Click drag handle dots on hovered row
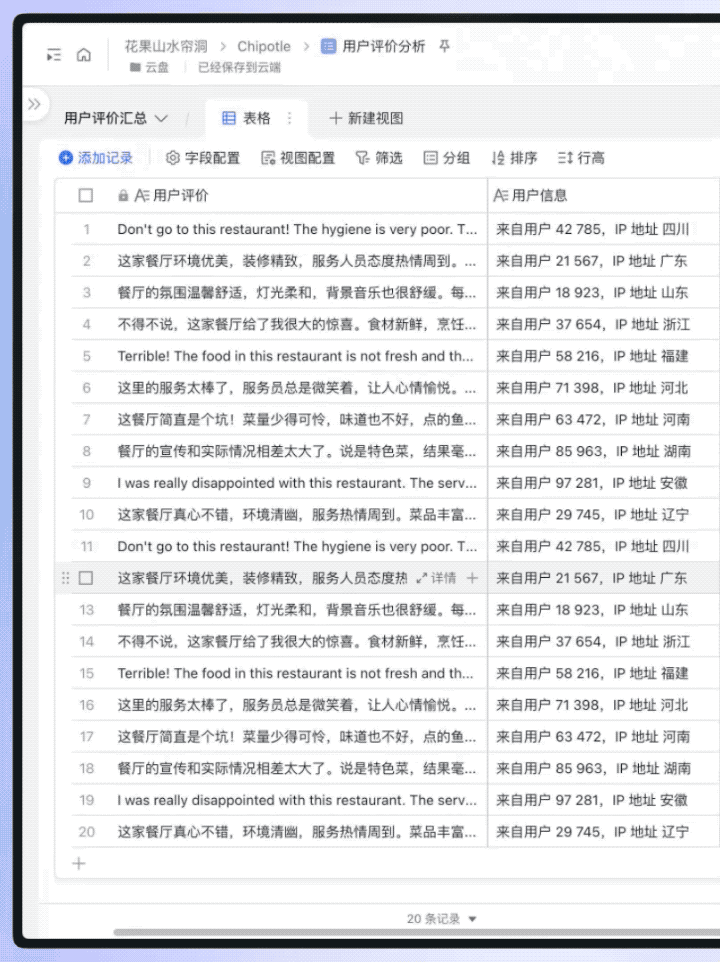Screen dimensions: 720x962 (x=66, y=578)
